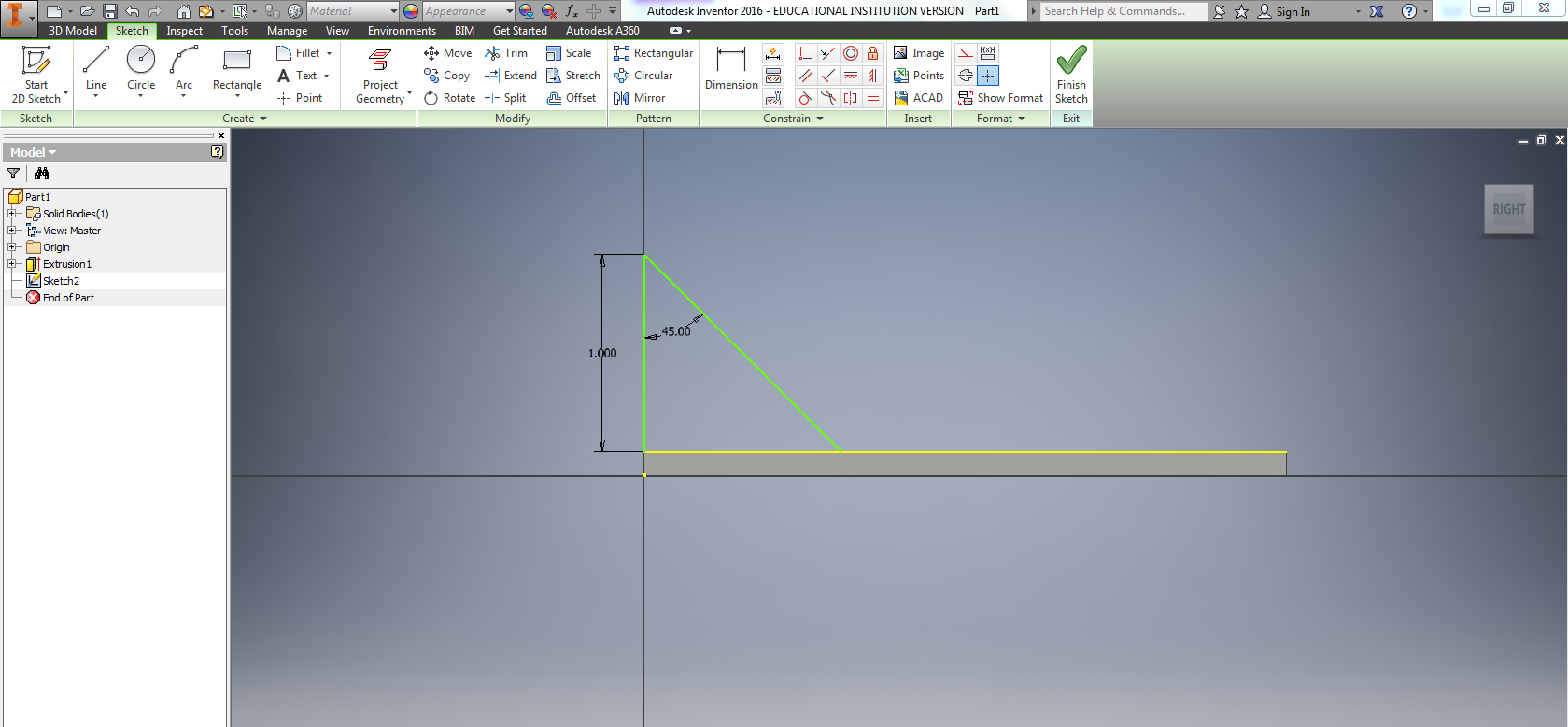Choose the Arc tool

tap(184, 70)
